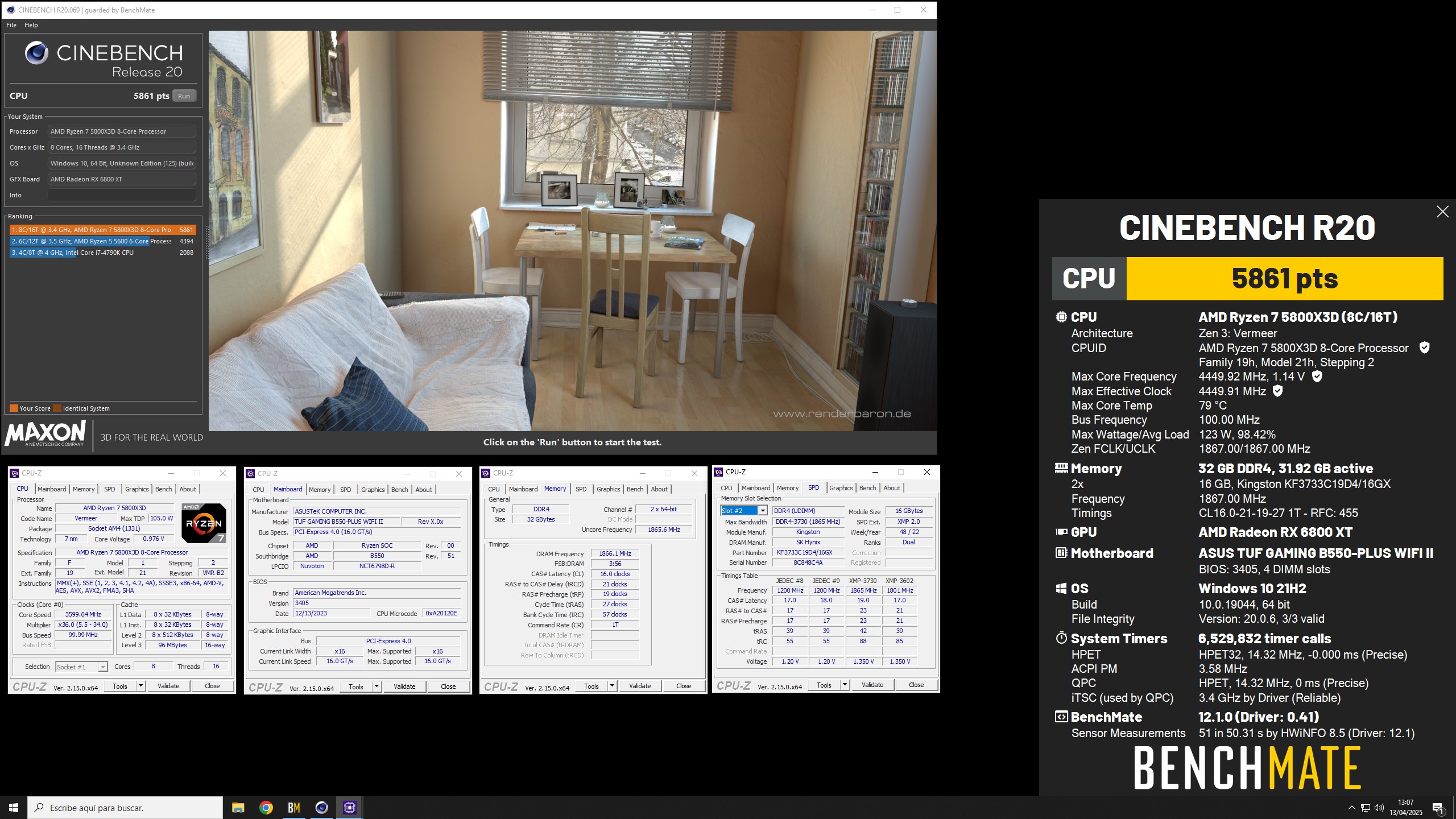Click Validate in CPU-Z Mainboard window
1456x819 pixels.
404,686
